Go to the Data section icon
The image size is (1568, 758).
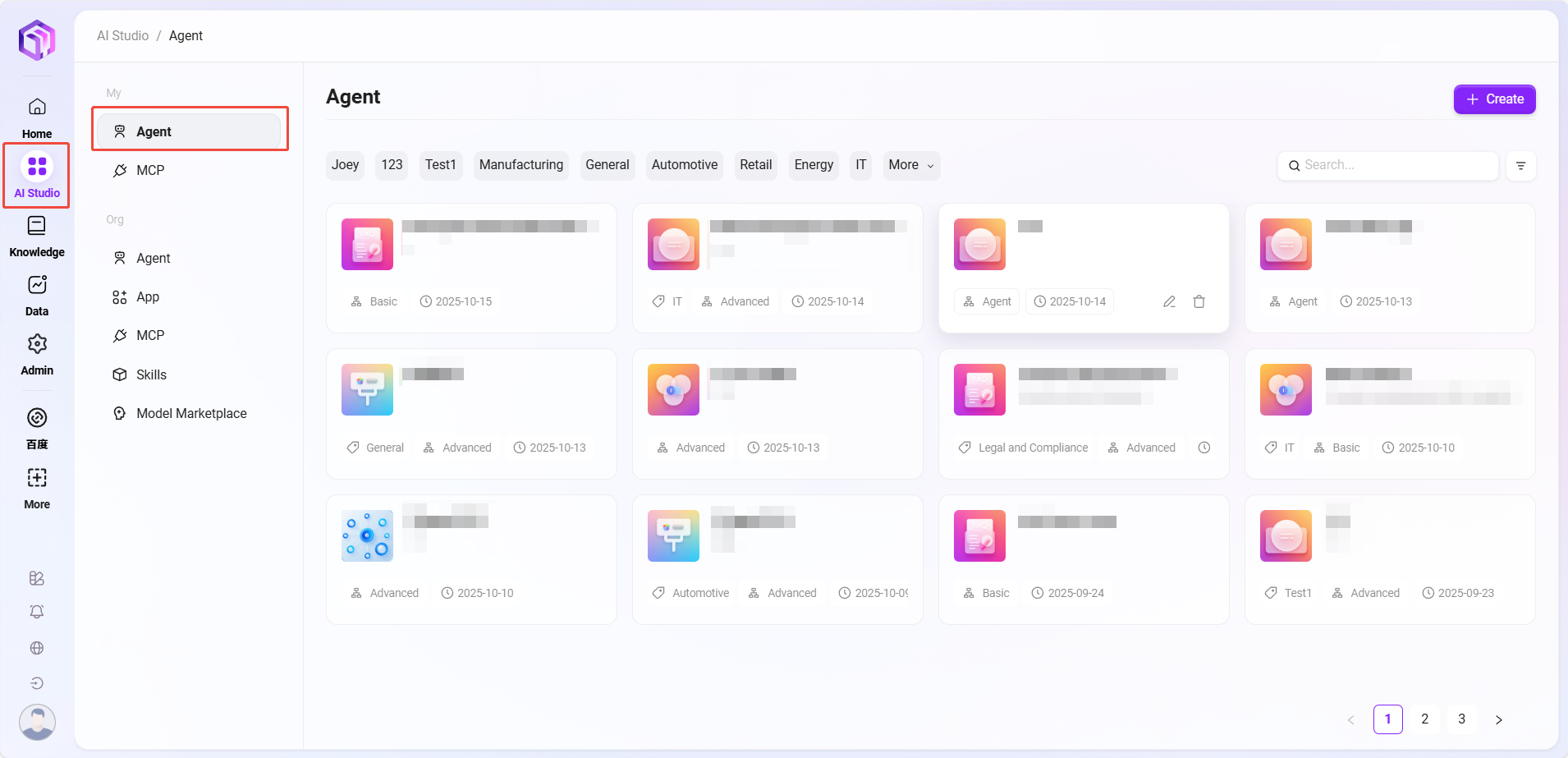(x=37, y=286)
